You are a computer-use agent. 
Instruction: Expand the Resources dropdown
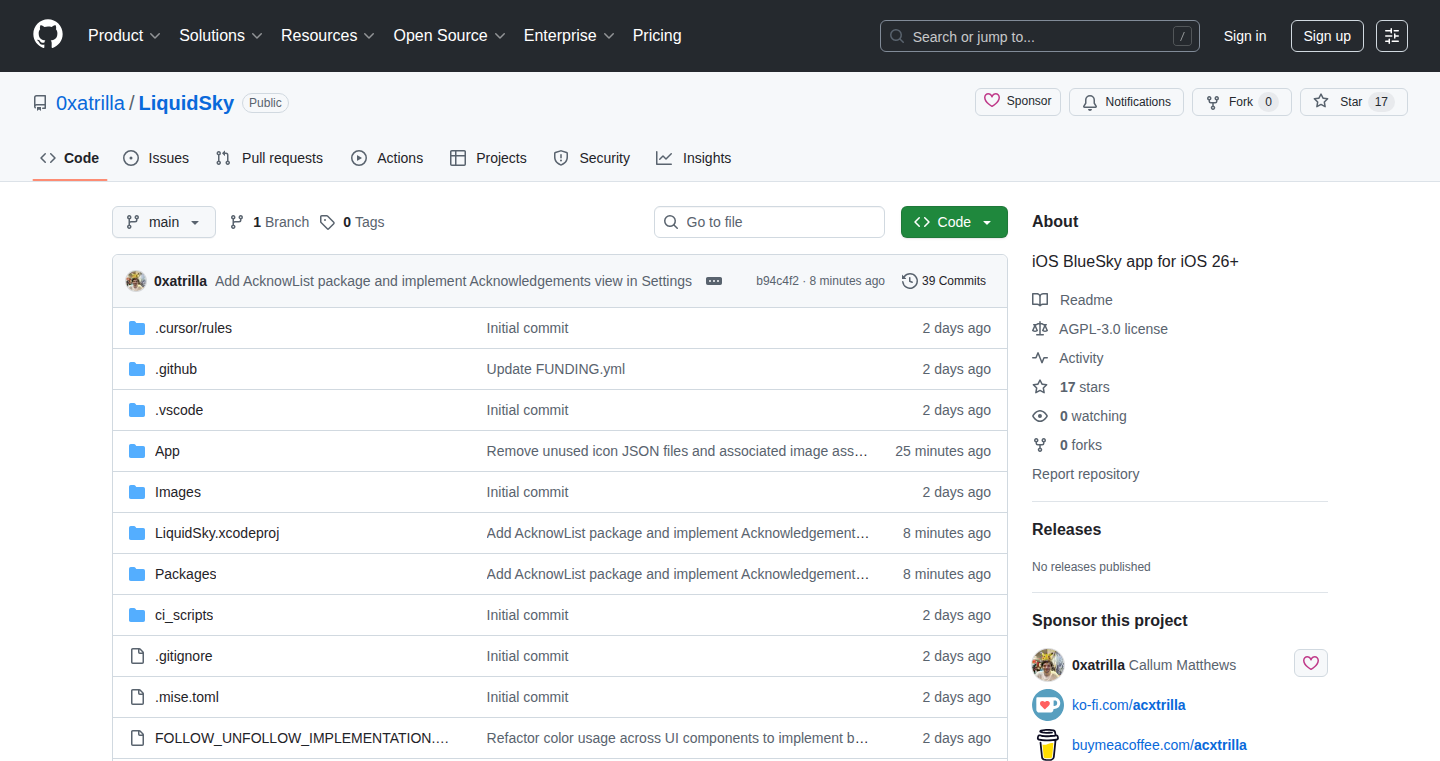coord(328,36)
